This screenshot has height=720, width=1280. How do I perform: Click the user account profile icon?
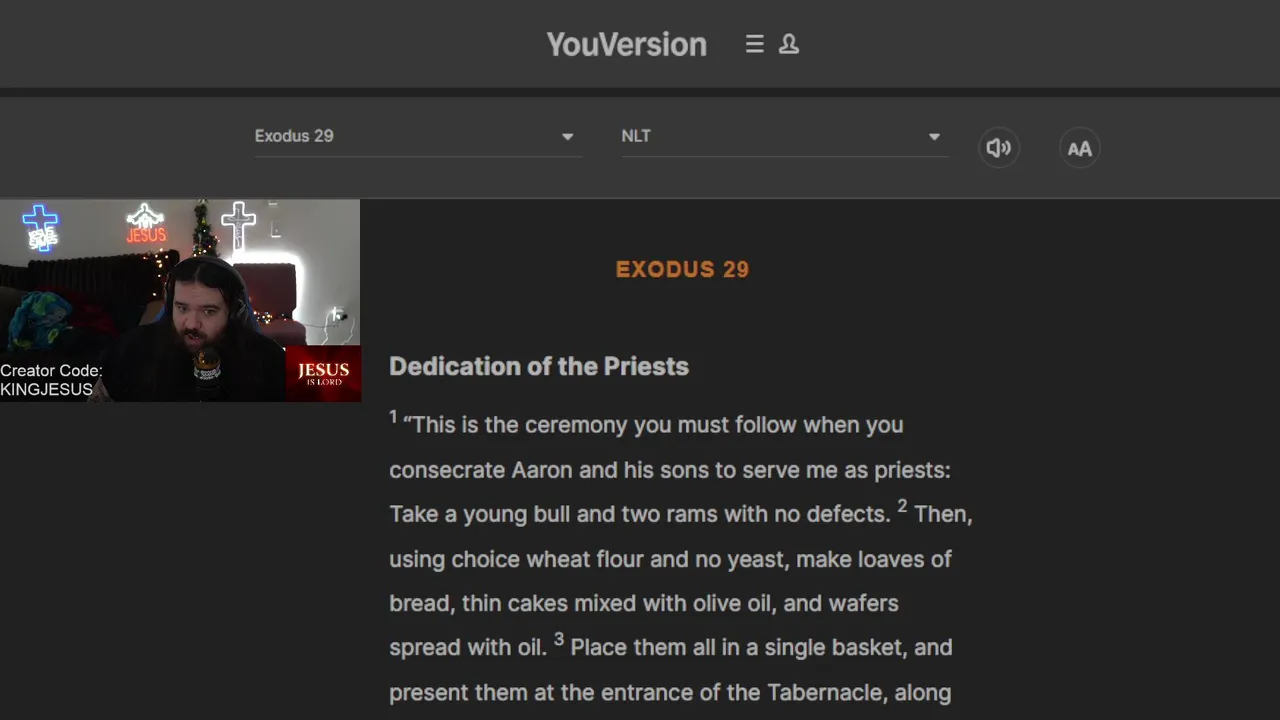point(789,44)
